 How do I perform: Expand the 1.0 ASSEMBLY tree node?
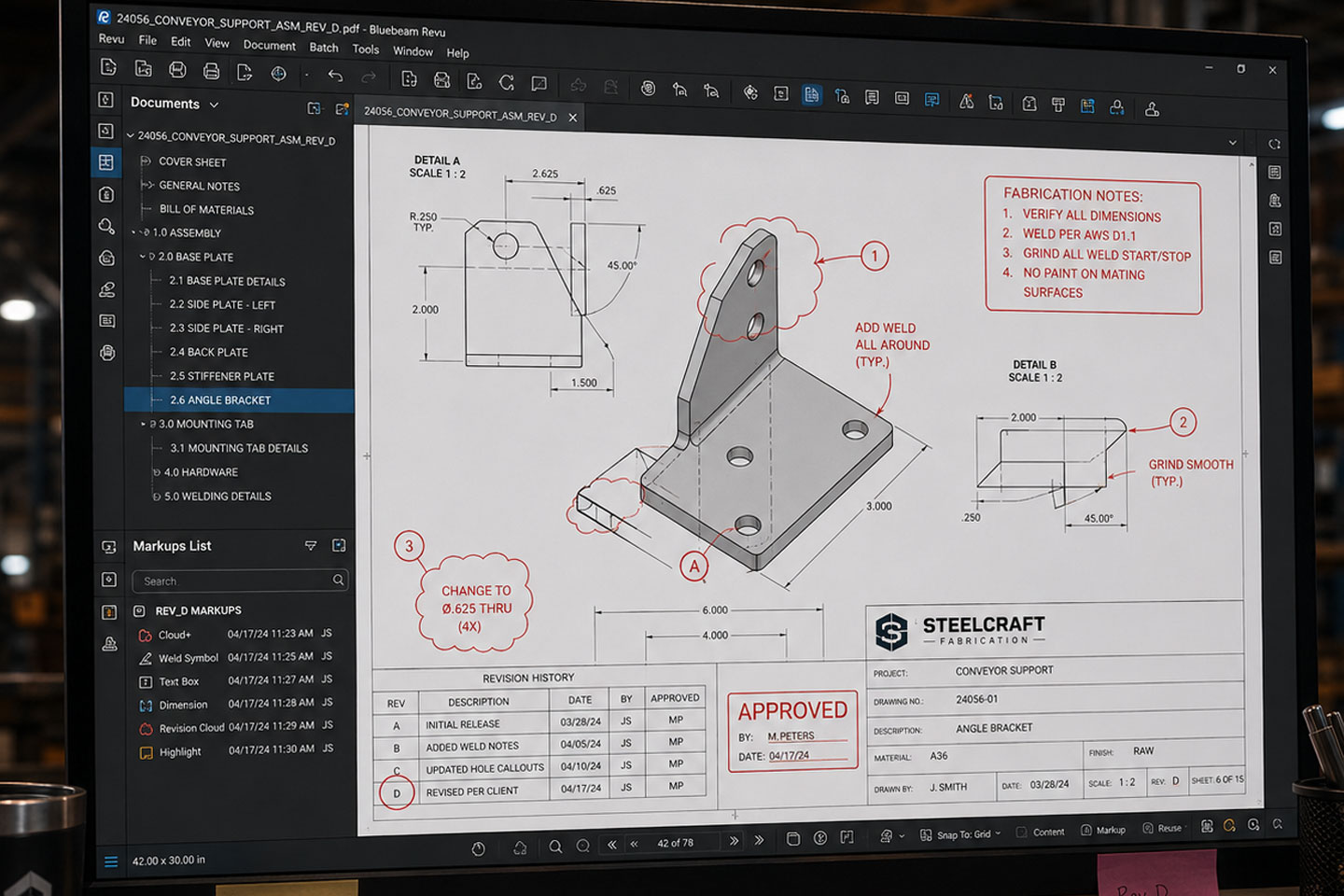click(x=134, y=232)
